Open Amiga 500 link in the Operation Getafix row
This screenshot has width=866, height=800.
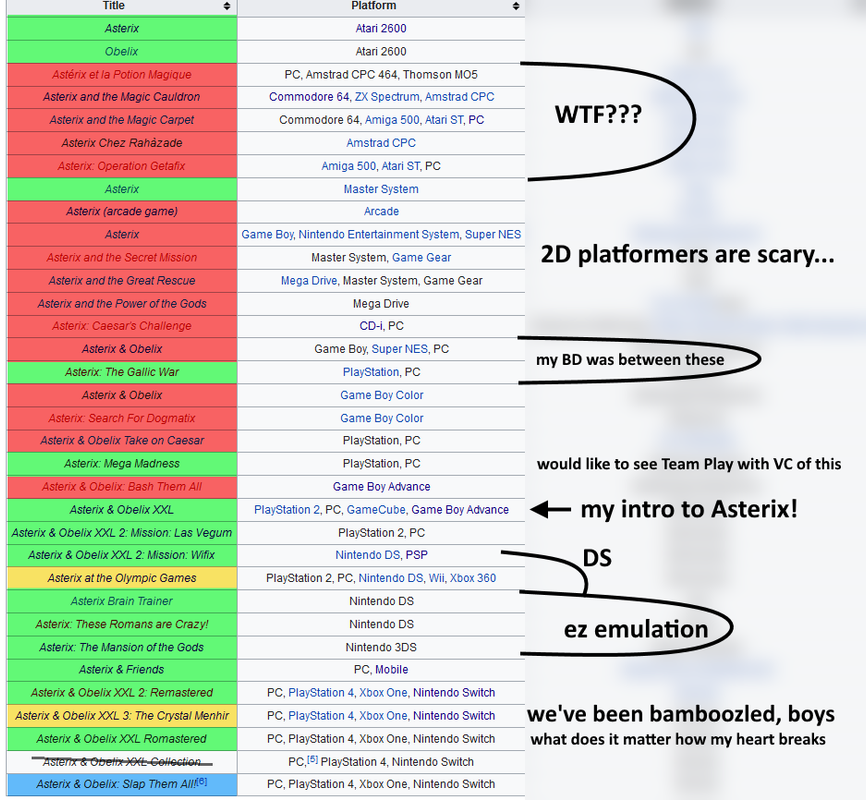click(x=348, y=166)
